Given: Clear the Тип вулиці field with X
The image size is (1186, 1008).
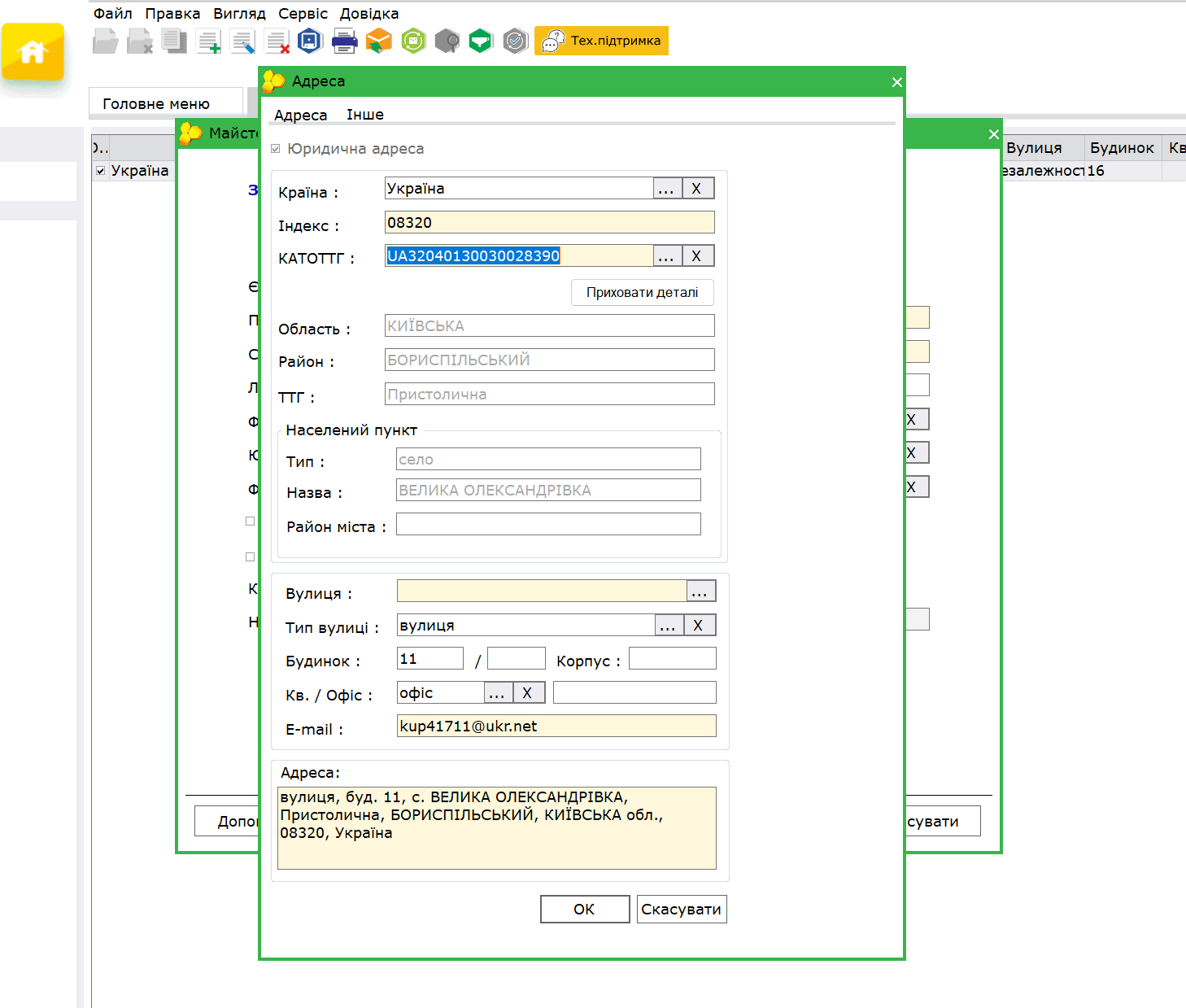Looking at the screenshot, I should pos(698,626).
